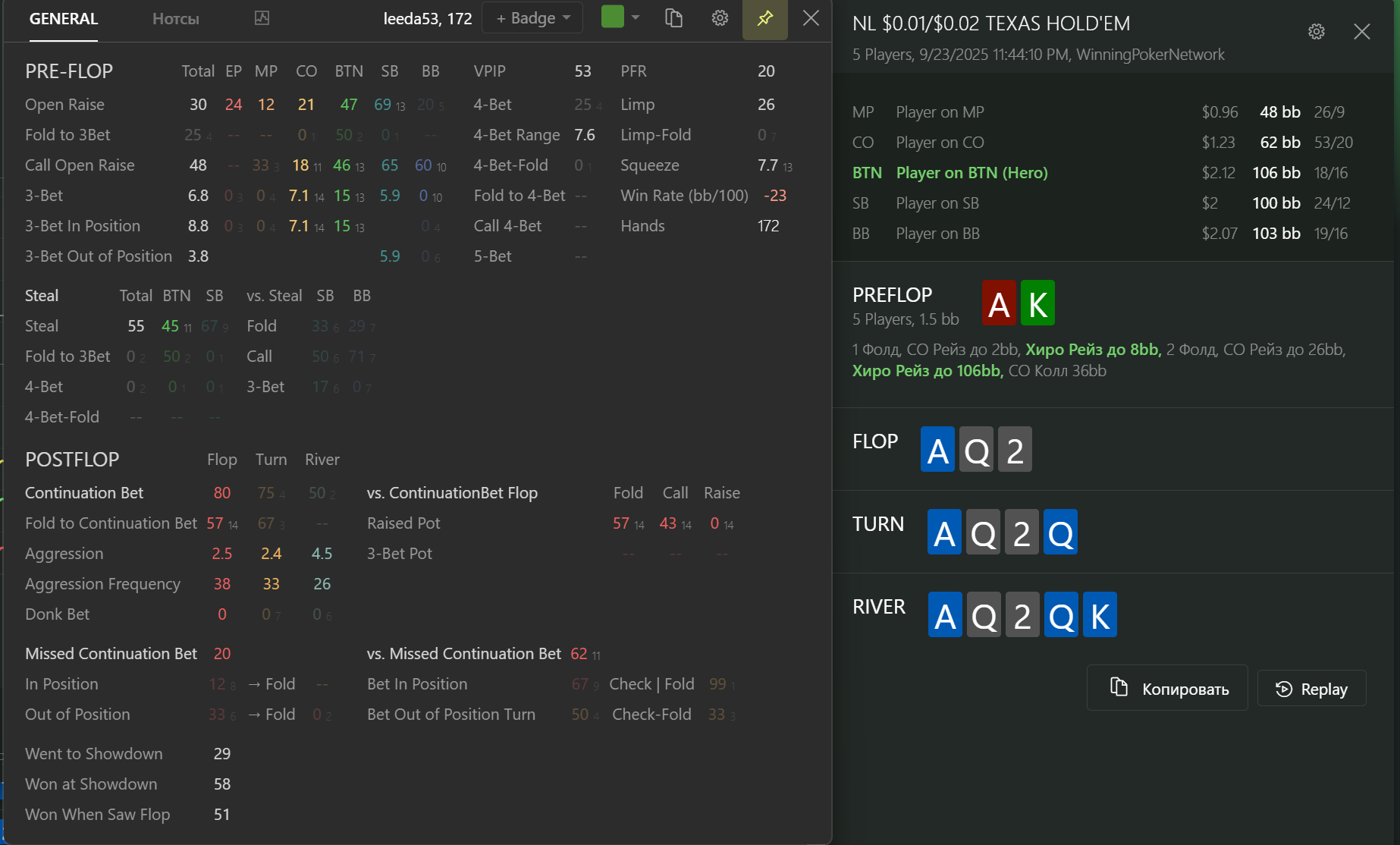Click the first Хиро Рейз до 8bb action
Image resolution: width=1400 pixels, height=845 pixels.
[x=1093, y=350]
